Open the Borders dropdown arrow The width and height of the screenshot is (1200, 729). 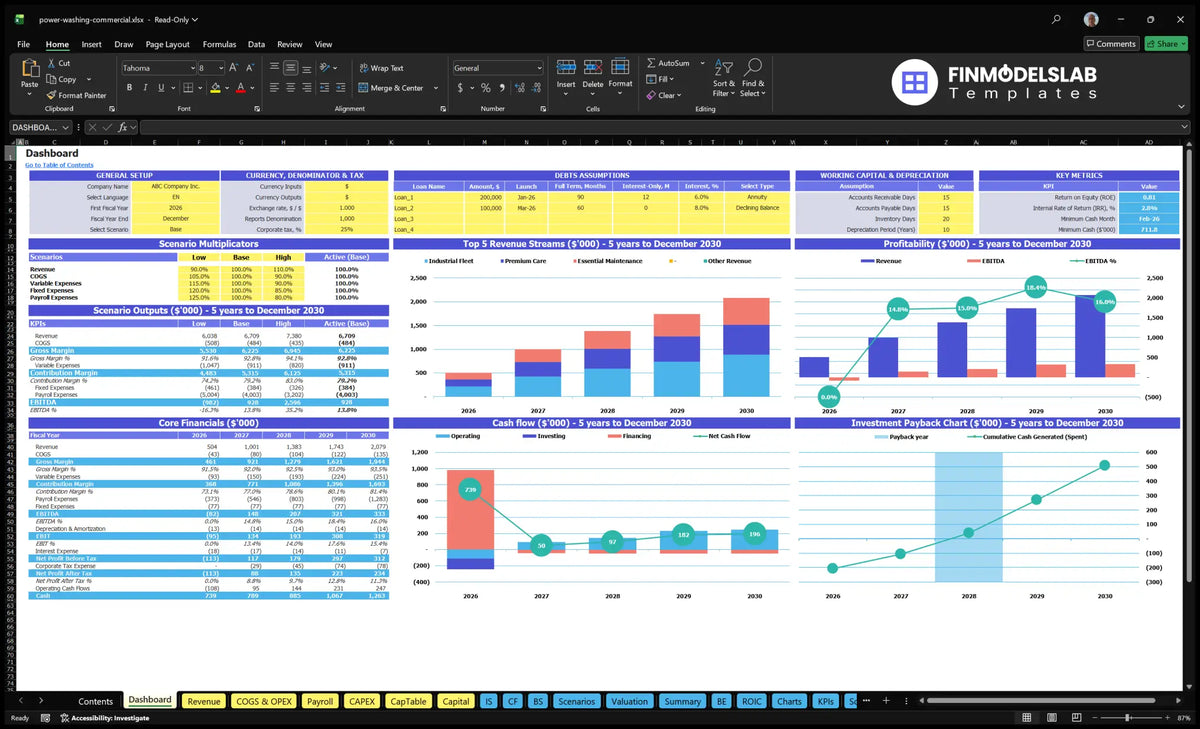200,88
